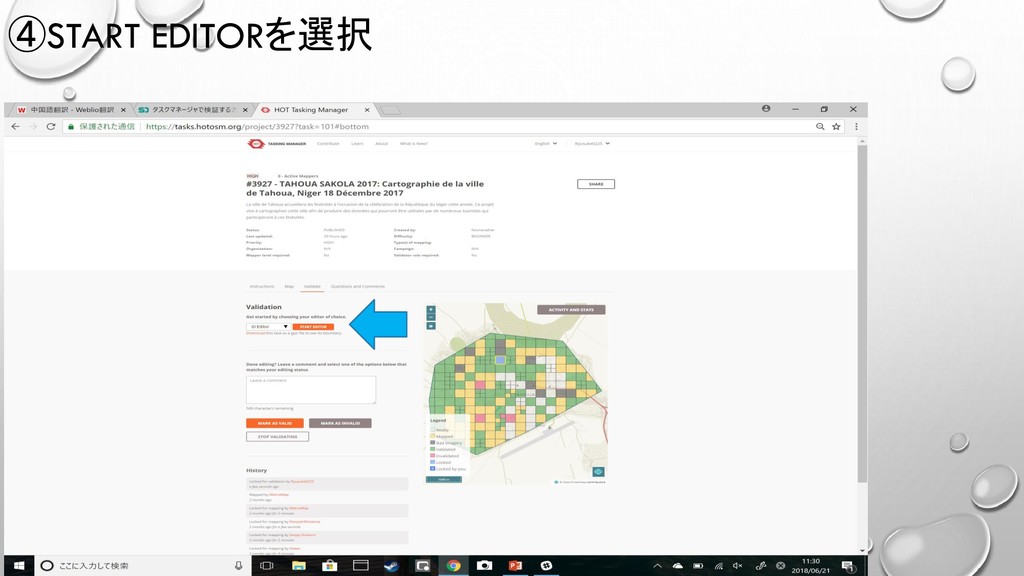Open a new browser tab
Viewport: 1024px width, 576px height.
click(x=390, y=110)
